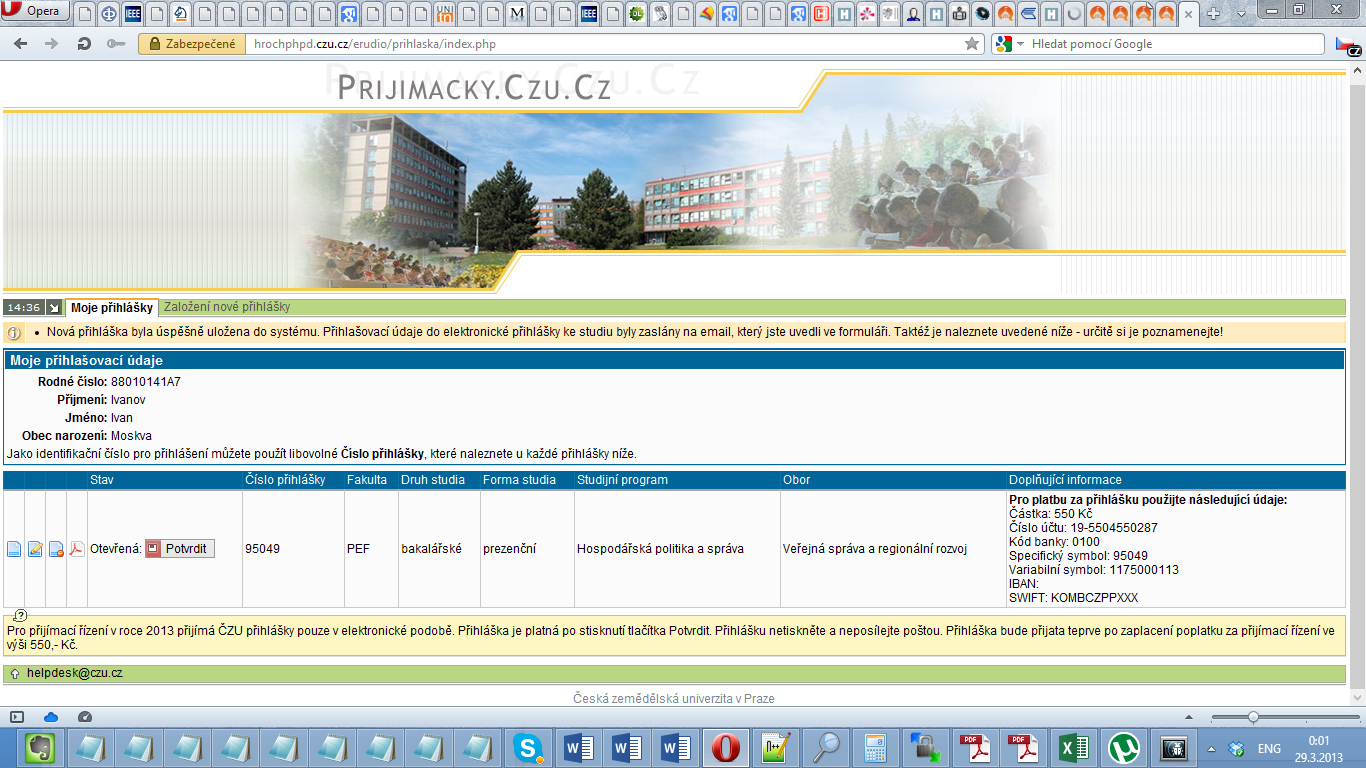The height and width of the screenshot is (768, 1366).
Task: Open Evernote from the taskbar
Action: click(x=39, y=747)
